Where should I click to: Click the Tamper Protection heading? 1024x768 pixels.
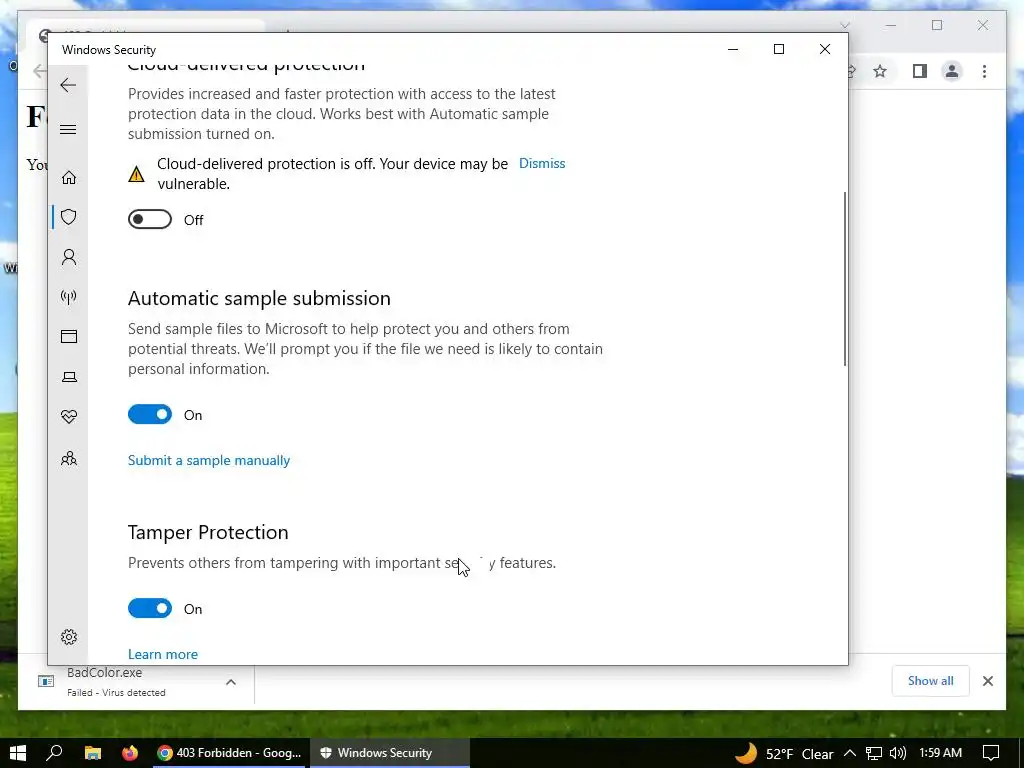pyautogui.click(x=208, y=533)
